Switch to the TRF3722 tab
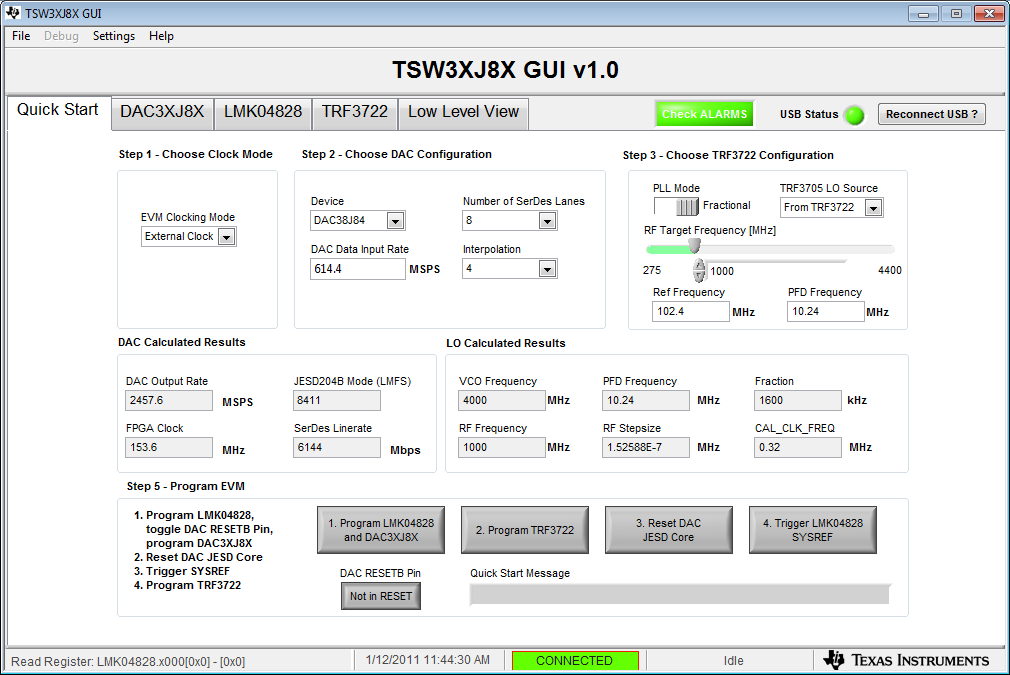Image resolution: width=1010 pixels, height=675 pixels. tap(355, 113)
